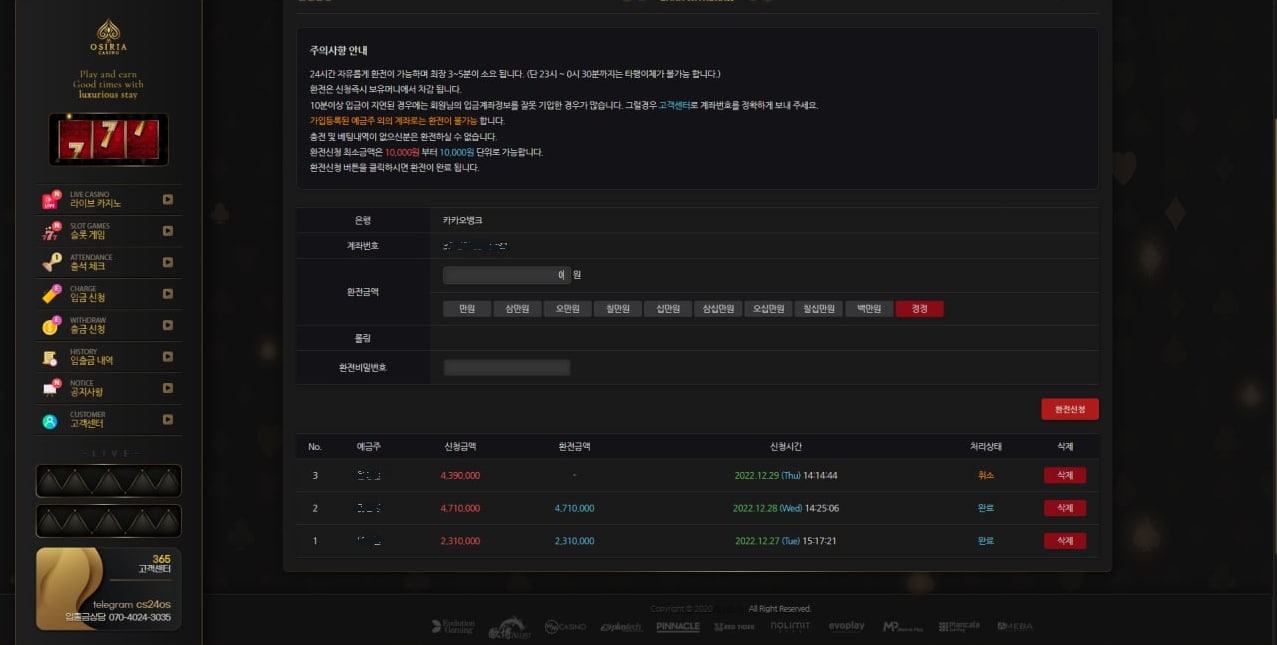Click the Attendance stamp icon
The image size is (1277, 645).
(x=51, y=263)
